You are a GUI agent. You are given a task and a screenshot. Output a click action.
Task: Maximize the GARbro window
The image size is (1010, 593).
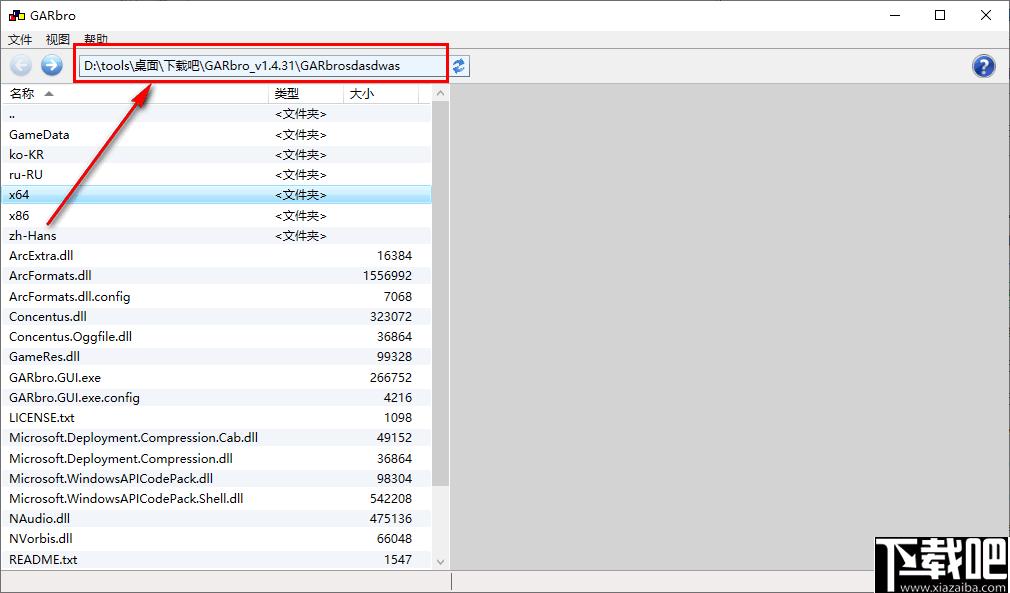[x=940, y=16]
